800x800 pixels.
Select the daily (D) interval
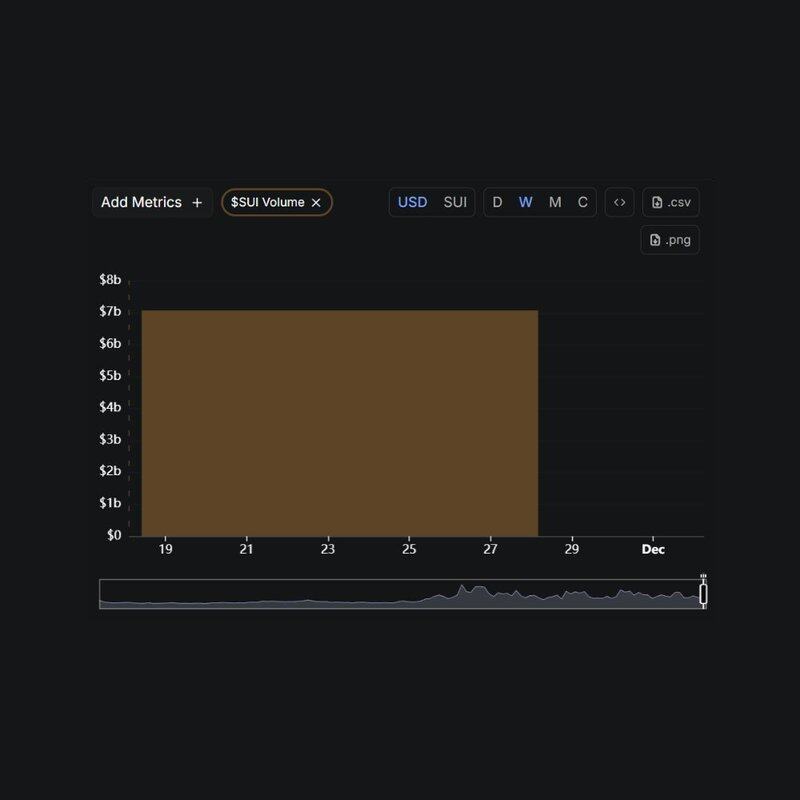pyautogui.click(x=497, y=202)
